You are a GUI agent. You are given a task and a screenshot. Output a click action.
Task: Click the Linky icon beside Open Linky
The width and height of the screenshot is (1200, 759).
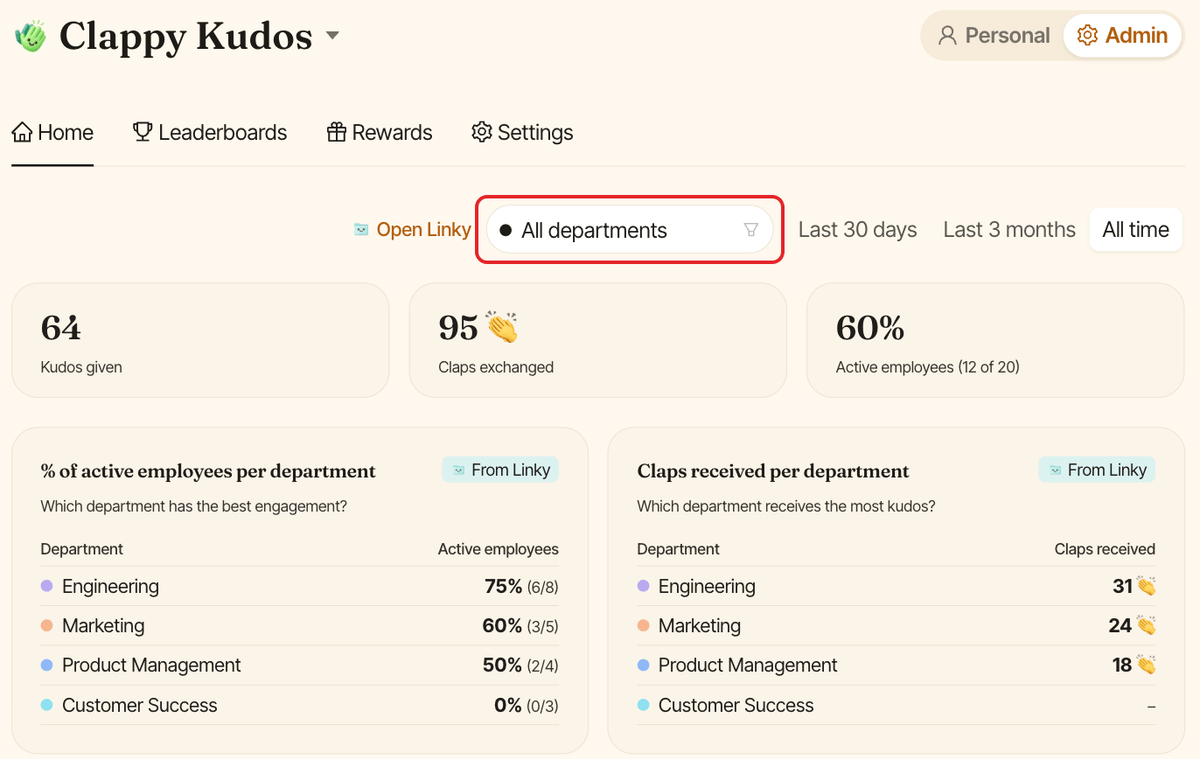pos(361,230)
